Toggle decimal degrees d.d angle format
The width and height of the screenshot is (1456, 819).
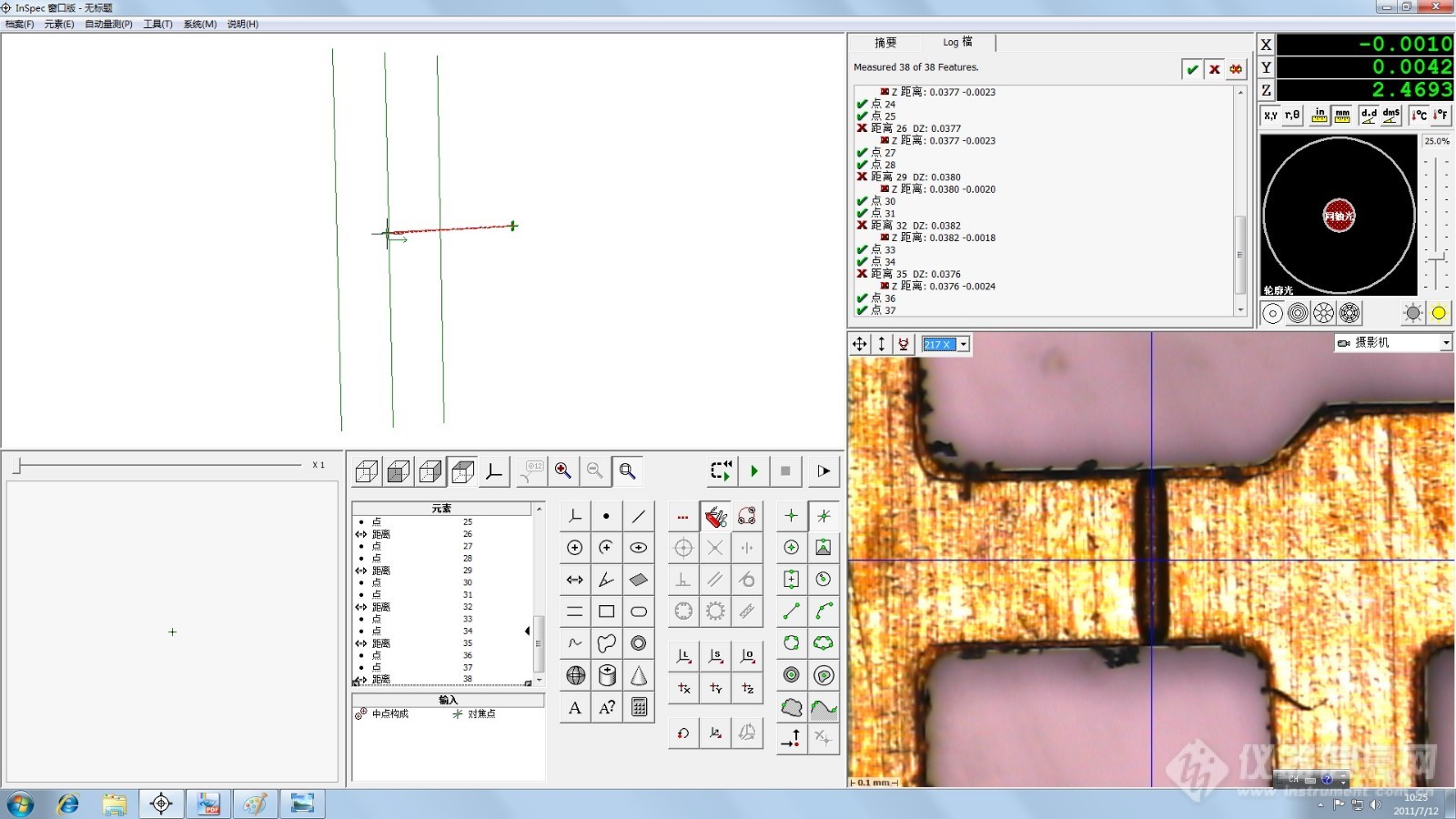coord(1369,116)
